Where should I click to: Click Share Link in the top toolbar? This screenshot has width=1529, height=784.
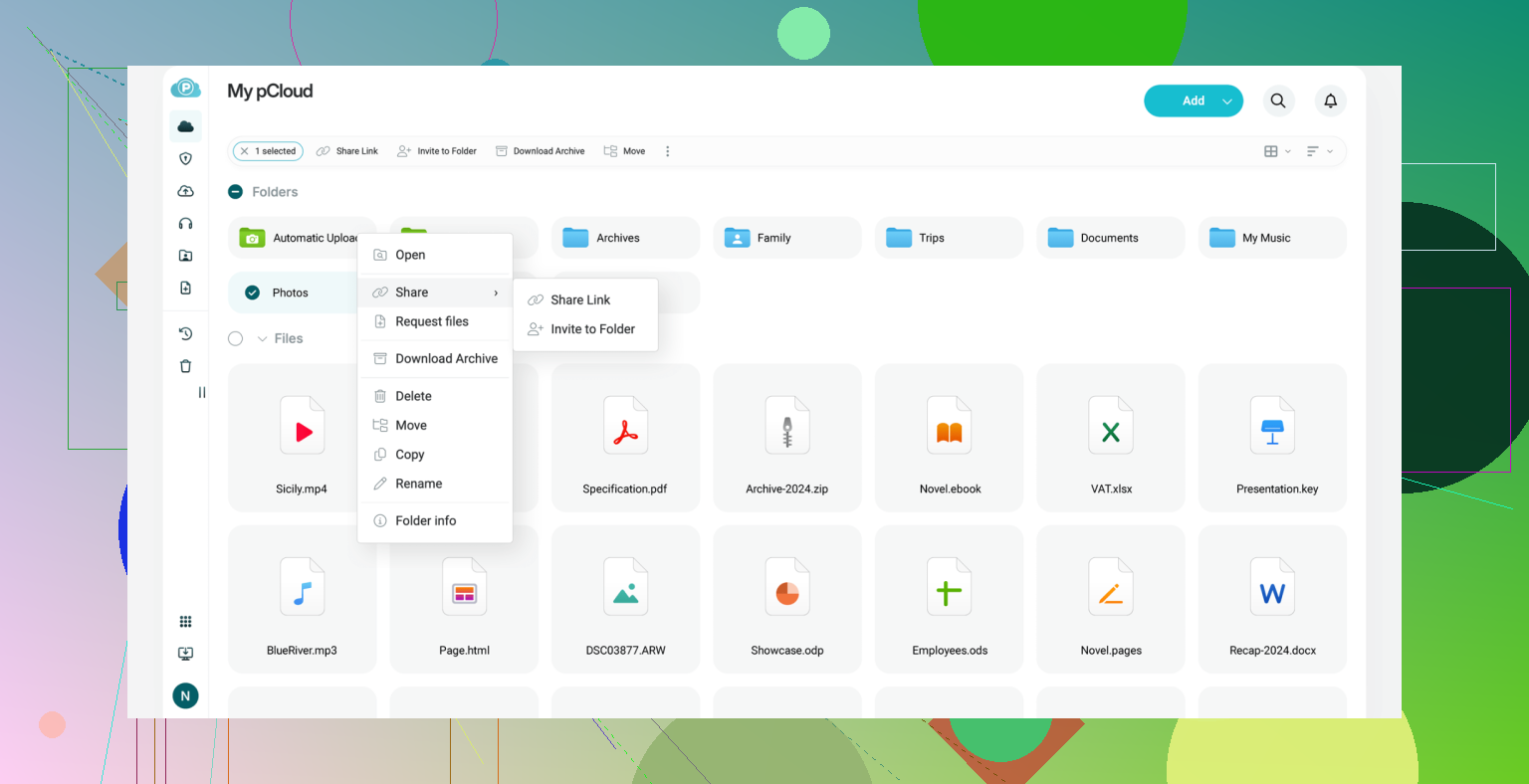(x=347, y=151)
